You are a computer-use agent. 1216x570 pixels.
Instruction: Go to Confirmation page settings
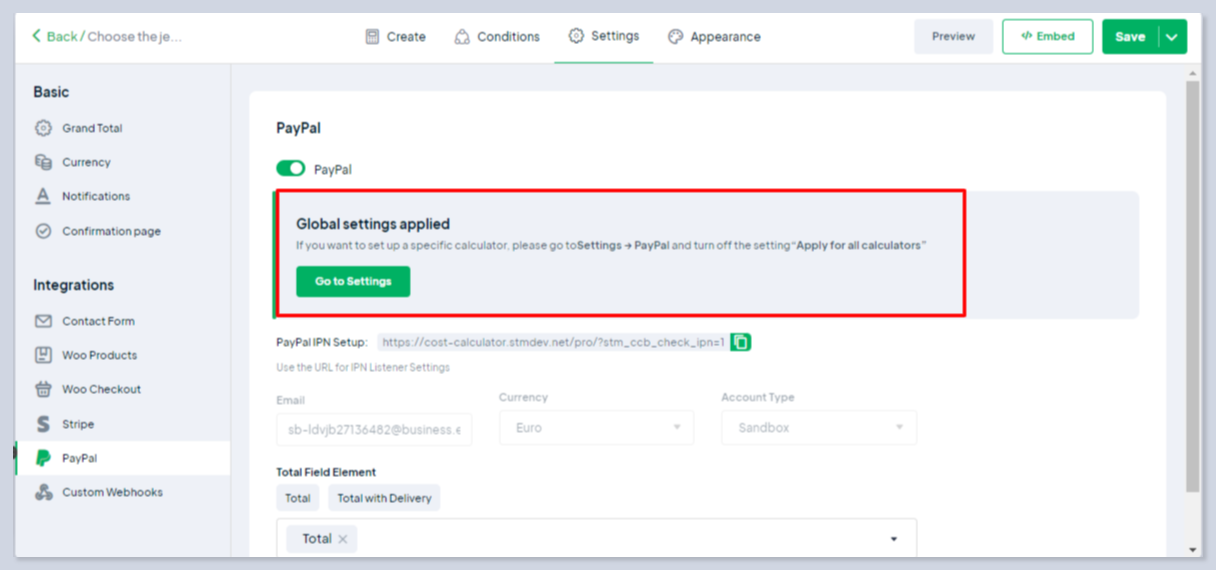tap(110, 231)
